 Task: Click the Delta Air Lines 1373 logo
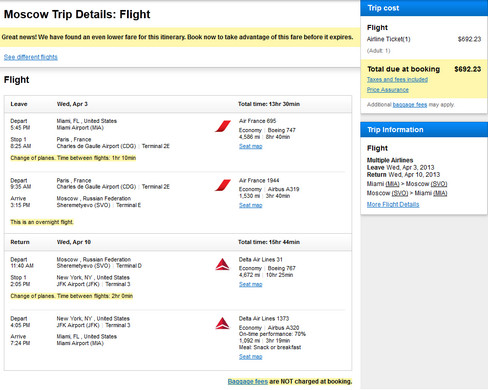(x=222, y=323)
